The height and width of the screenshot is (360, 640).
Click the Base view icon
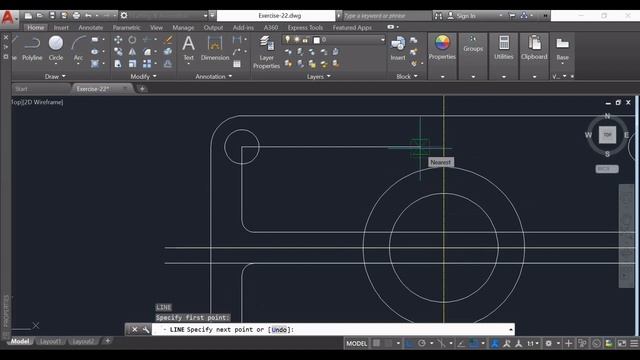coord(562,48)
